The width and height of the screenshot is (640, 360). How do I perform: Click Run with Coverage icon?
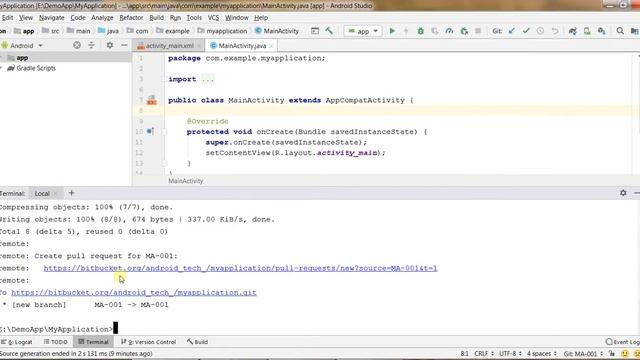435,31
